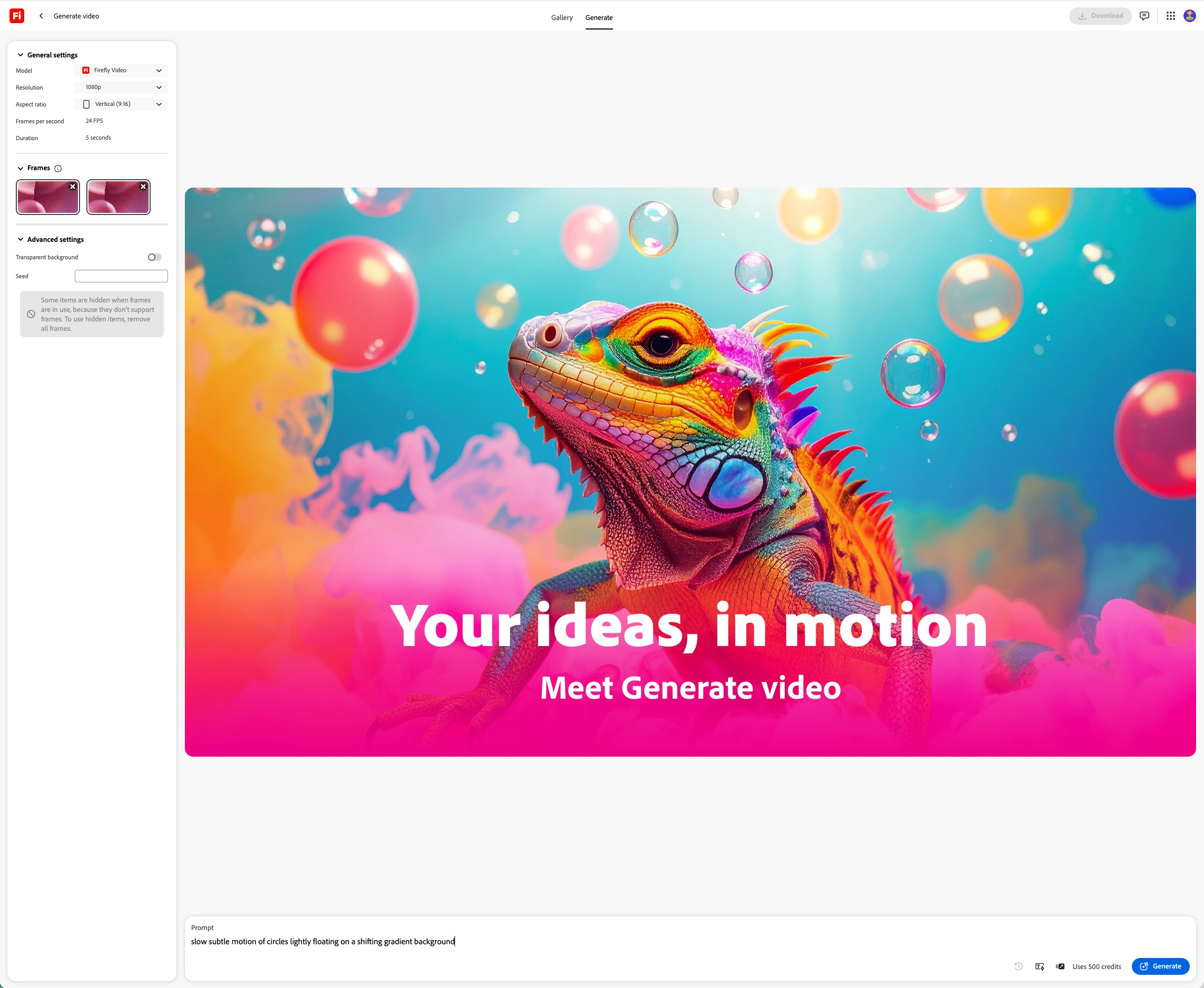Go back using the back arrow
Image resolution: width=1204 pixels, height=988 pixels.
[x=41, y=15]
